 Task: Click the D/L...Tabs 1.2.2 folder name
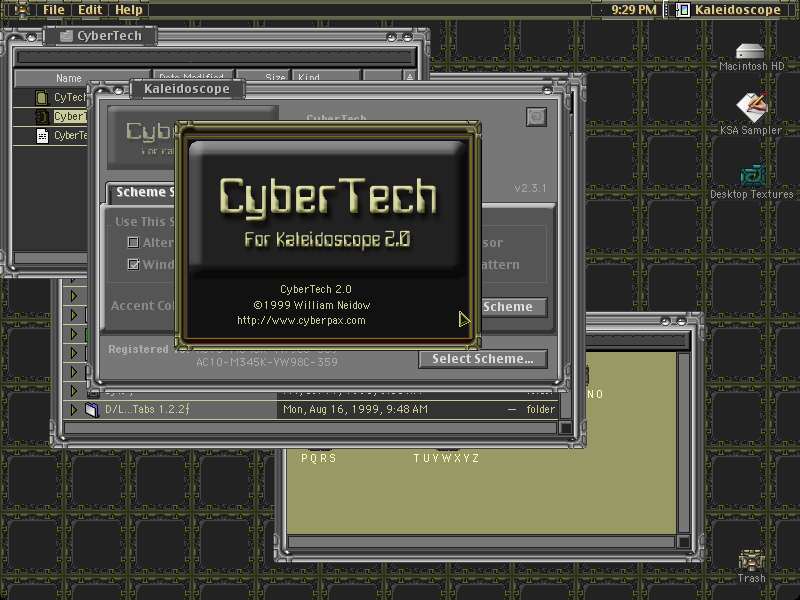pos(147,409)
